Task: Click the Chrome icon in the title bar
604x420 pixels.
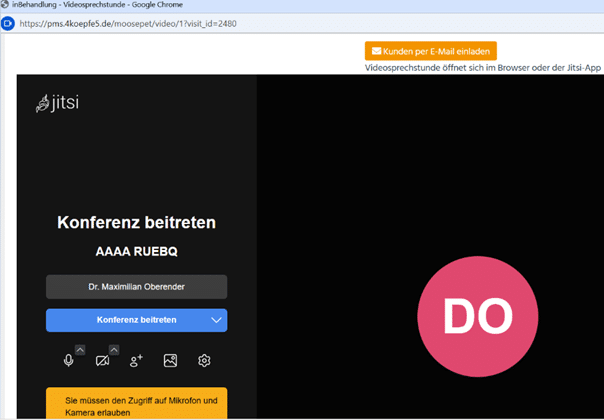Action: [x=5, y=5]
